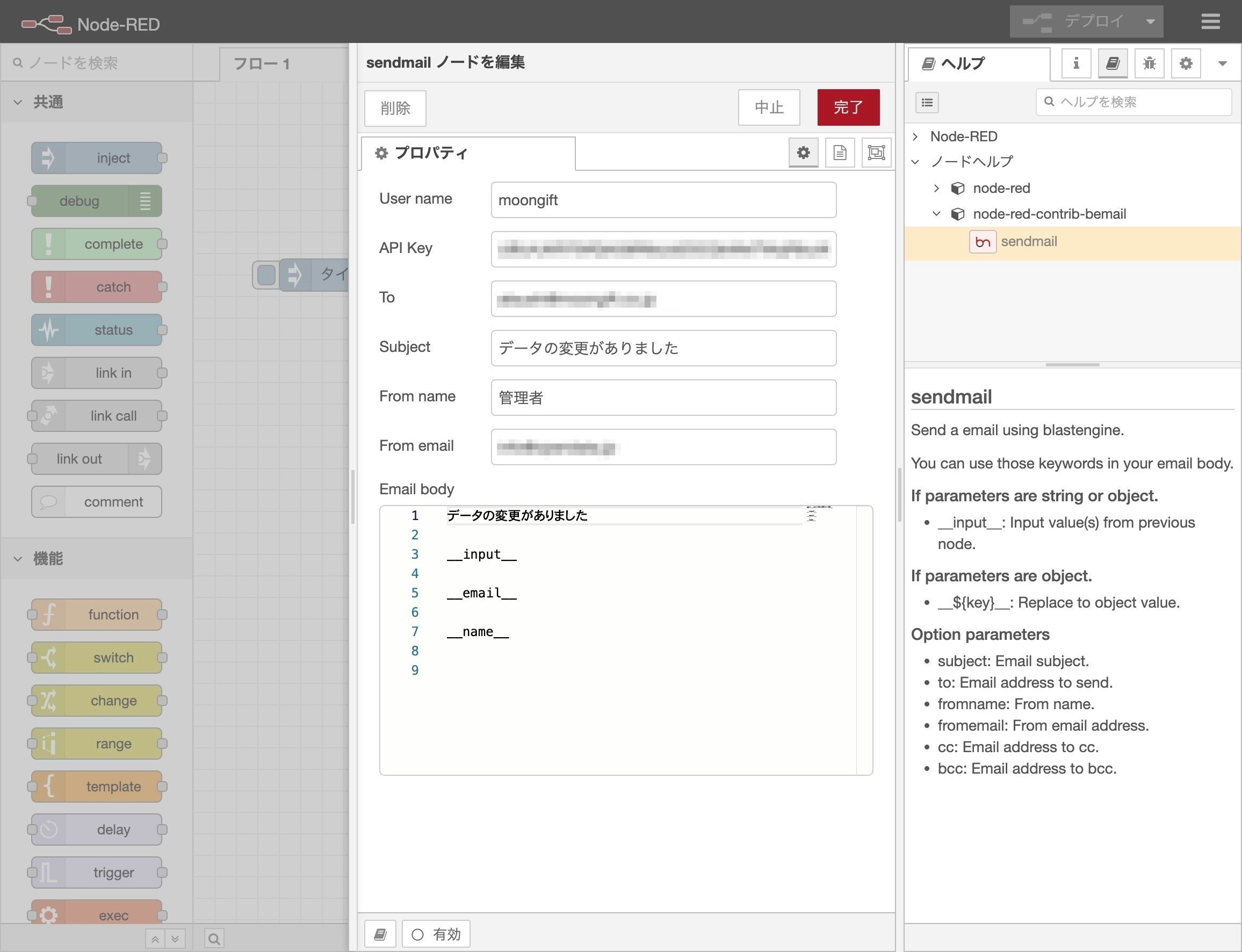Screen dimensions: 1242x952
Task: Toggle the timestamp inject node's button
Action: point(266,275)
